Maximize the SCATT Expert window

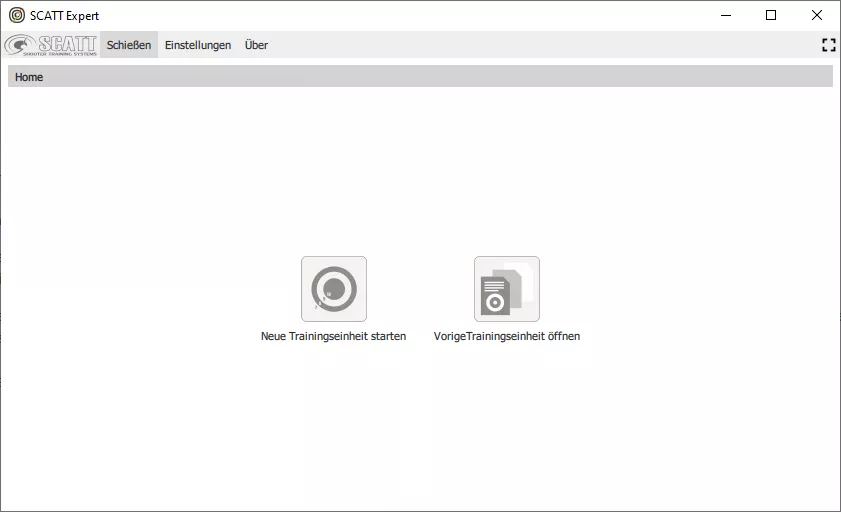tap(770, 15)
